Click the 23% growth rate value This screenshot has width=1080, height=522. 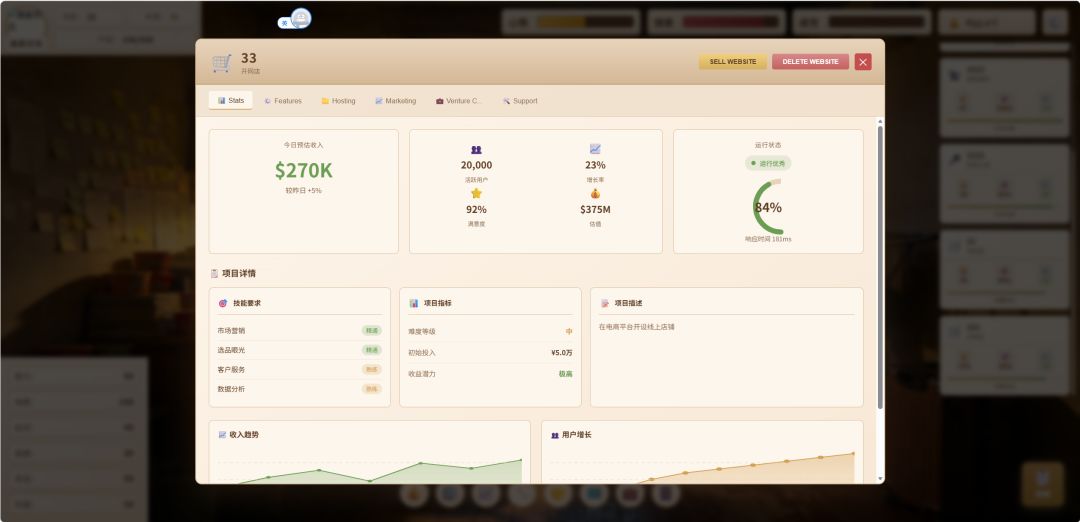(x=595, y=165)
